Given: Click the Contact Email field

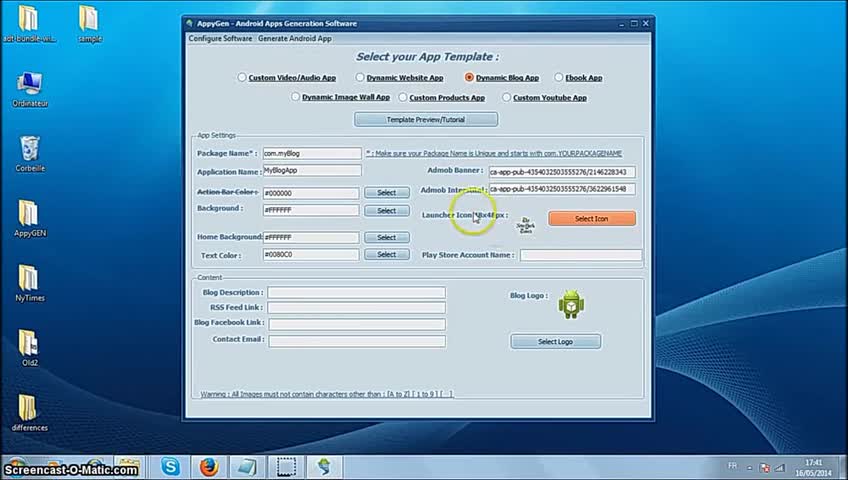Looking at the screenshot, I should pyautogui.click(x=357, y=341).
